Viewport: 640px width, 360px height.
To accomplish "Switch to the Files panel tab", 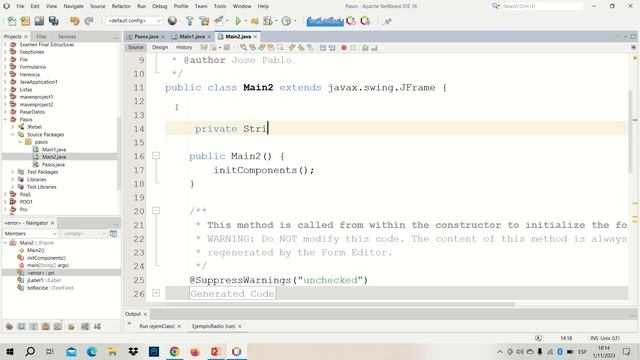I will click(x=41, y=36).
